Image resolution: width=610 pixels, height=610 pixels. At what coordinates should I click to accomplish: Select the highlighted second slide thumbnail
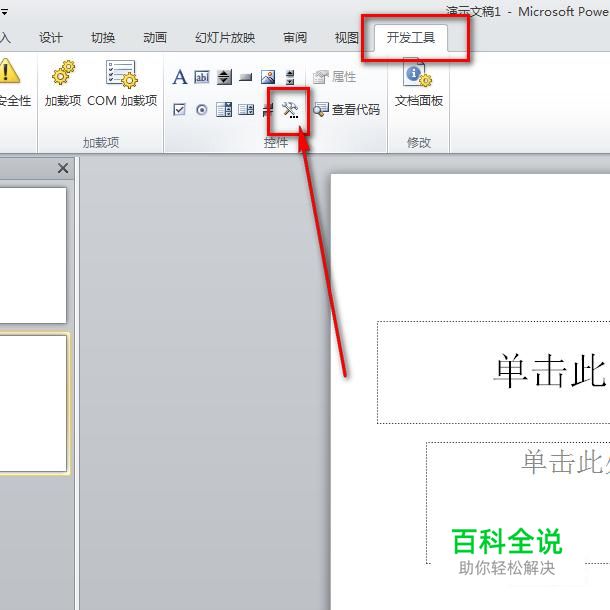34,404
